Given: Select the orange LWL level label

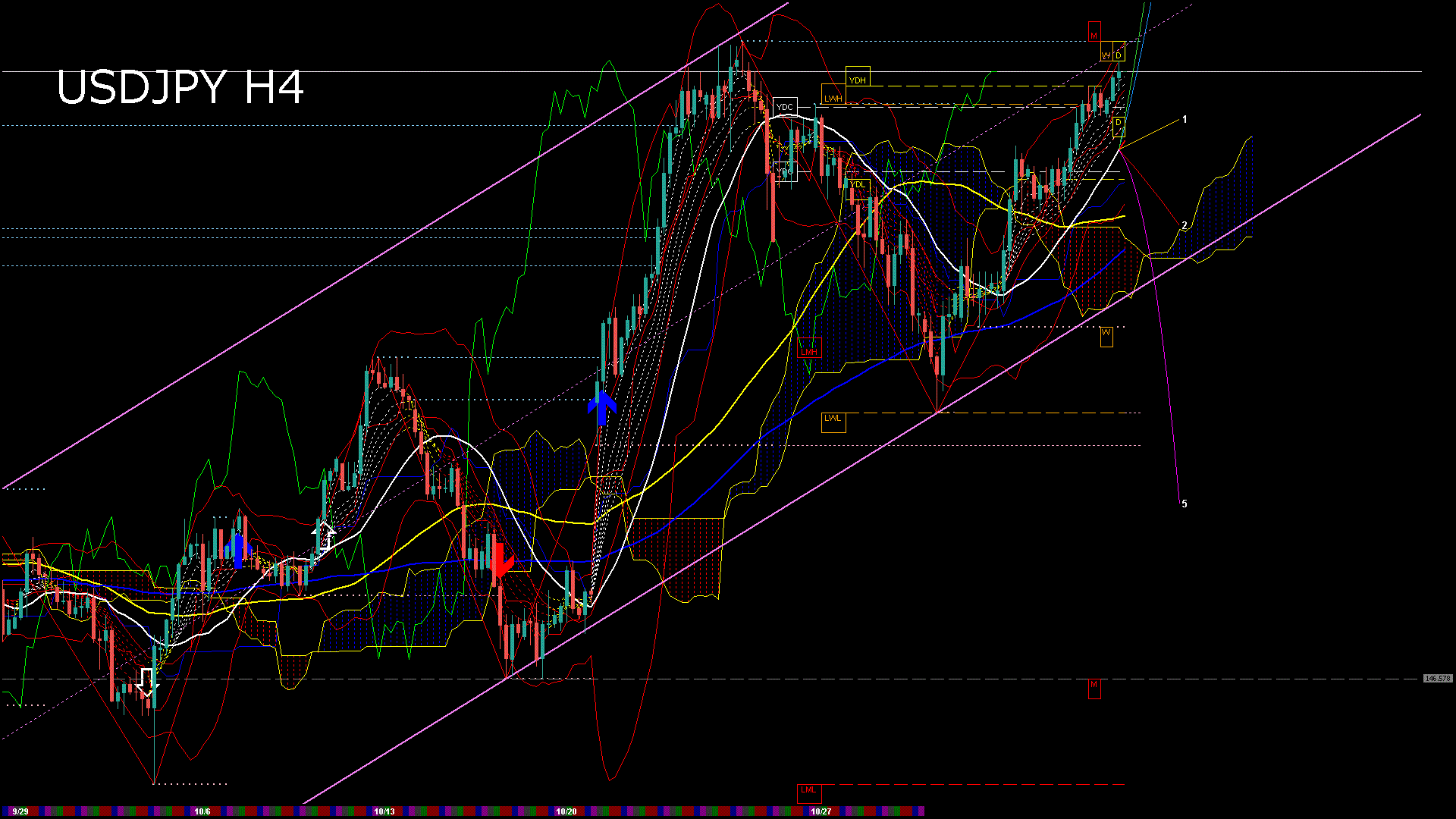Looking at the screenshot, I should pos(833,419).
